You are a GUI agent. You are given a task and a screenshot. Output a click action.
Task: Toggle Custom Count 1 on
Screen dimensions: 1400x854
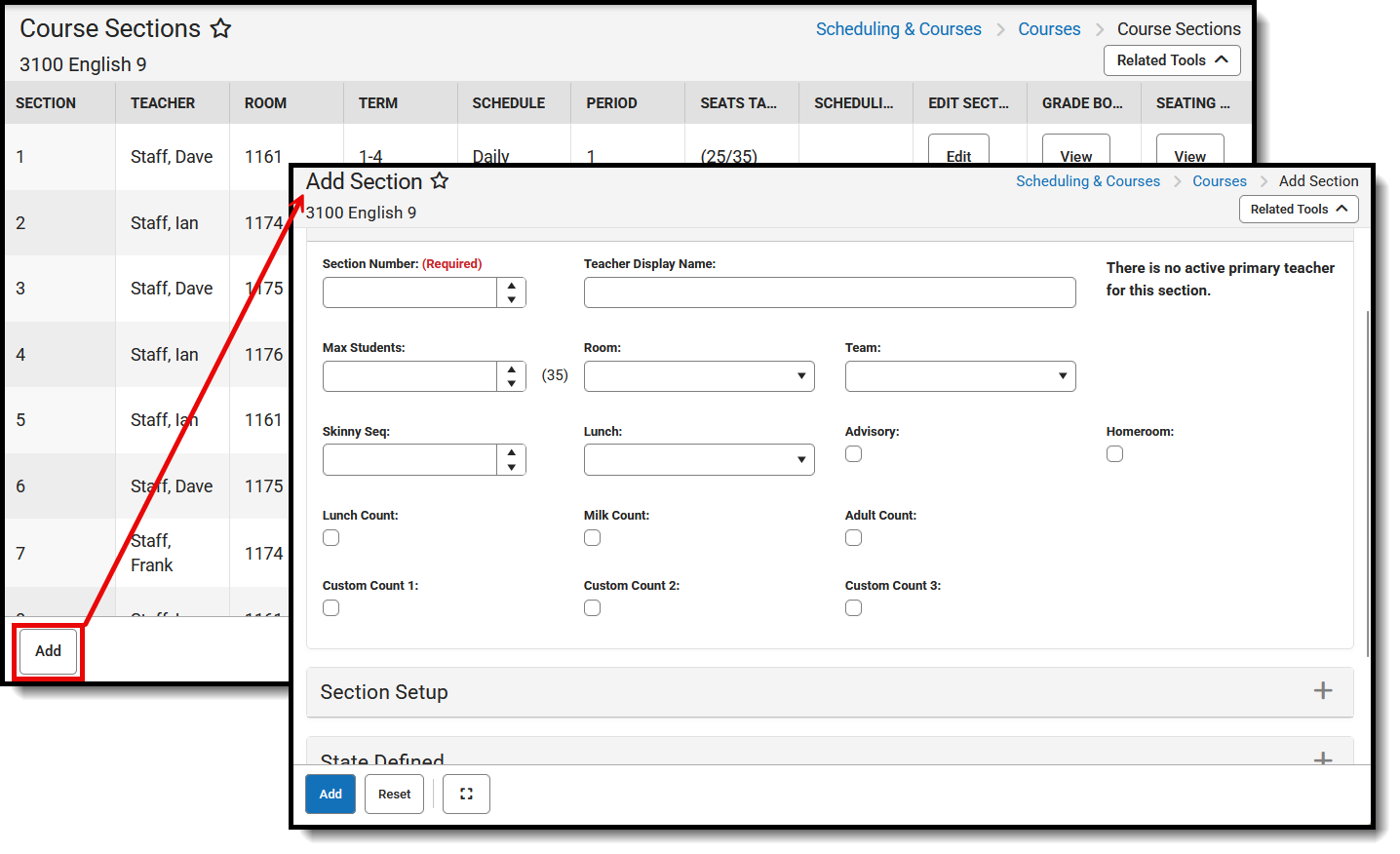(331, 607)
